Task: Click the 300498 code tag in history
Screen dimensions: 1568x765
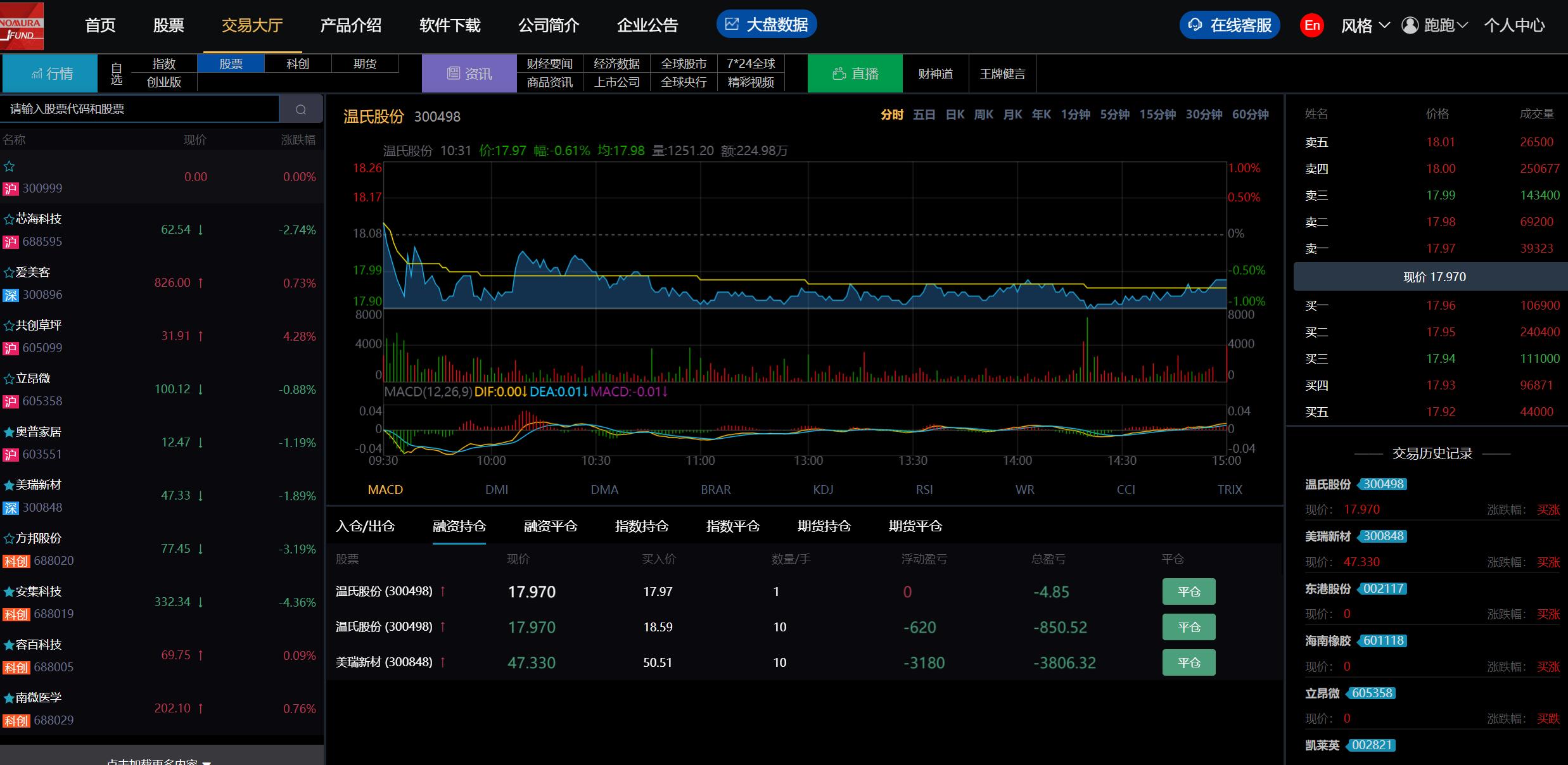Action: 1383,484
